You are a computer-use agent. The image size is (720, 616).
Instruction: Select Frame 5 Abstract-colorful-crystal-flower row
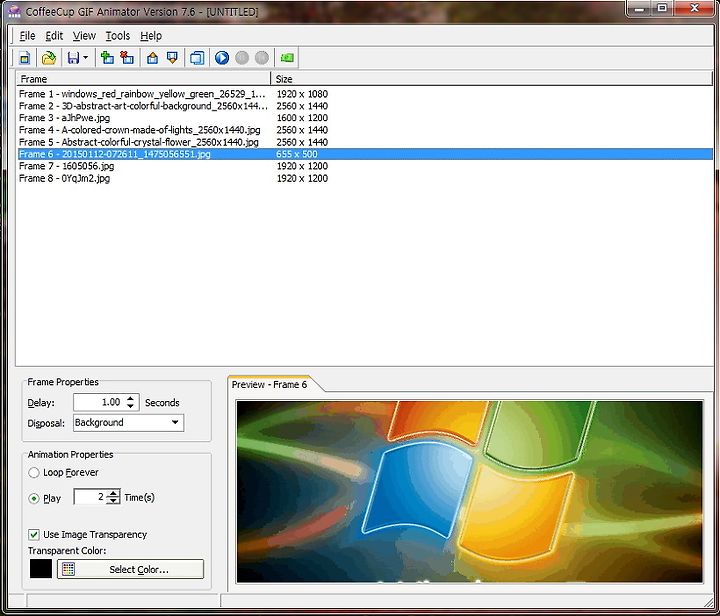(x=365, y=142)
